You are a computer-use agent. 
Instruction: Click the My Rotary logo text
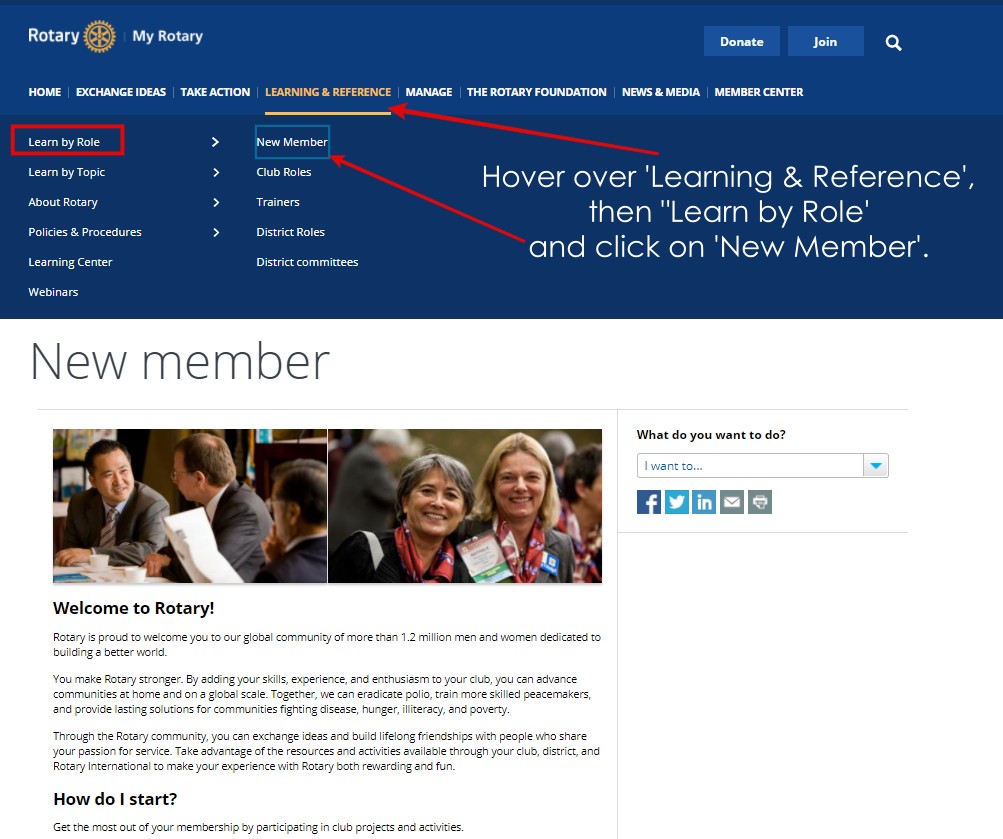[167, 35]
